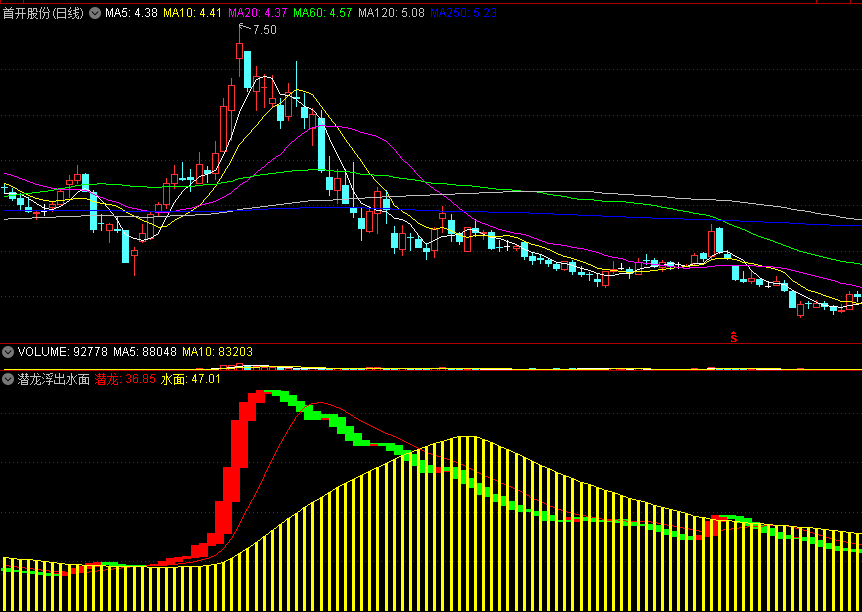Click the MA20: 4.37 label

pos(258,13)
